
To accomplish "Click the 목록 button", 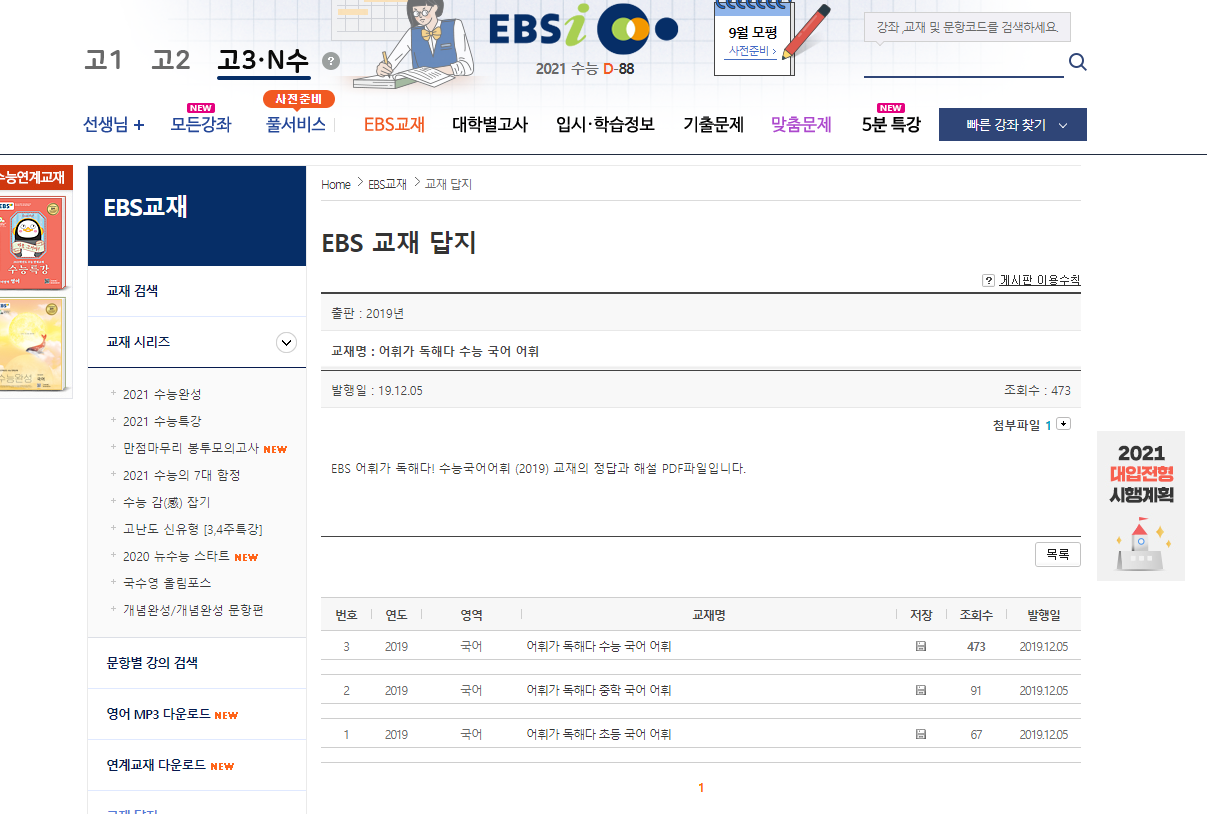I will [x=1058, y=554].
